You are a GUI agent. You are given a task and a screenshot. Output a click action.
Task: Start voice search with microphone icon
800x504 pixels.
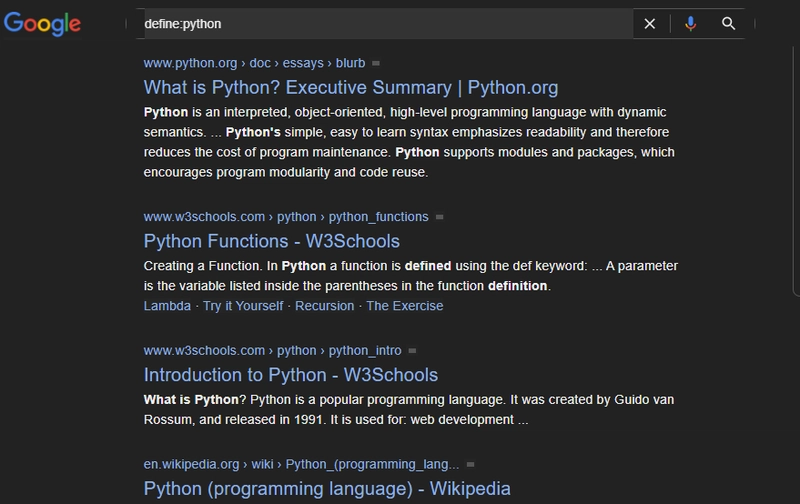pyautogui.click(x=690, y=23)
